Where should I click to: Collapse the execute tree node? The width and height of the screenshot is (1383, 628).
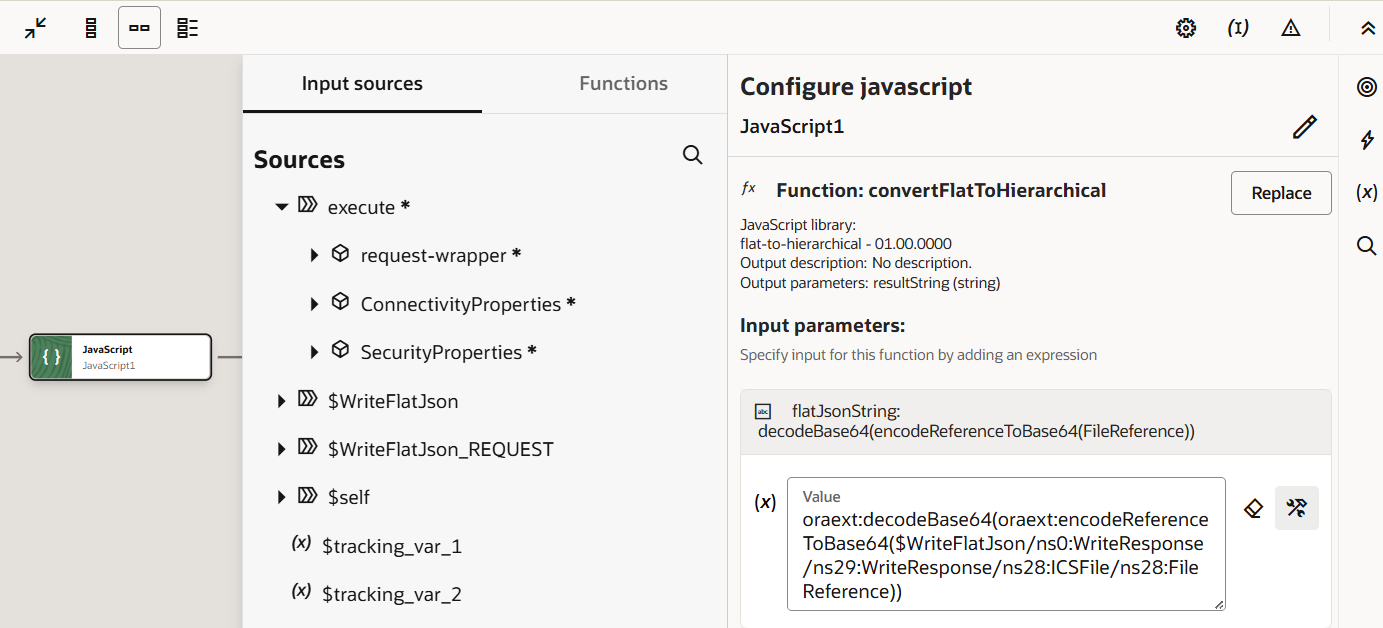pyautogui.click(x=281, y=205)
